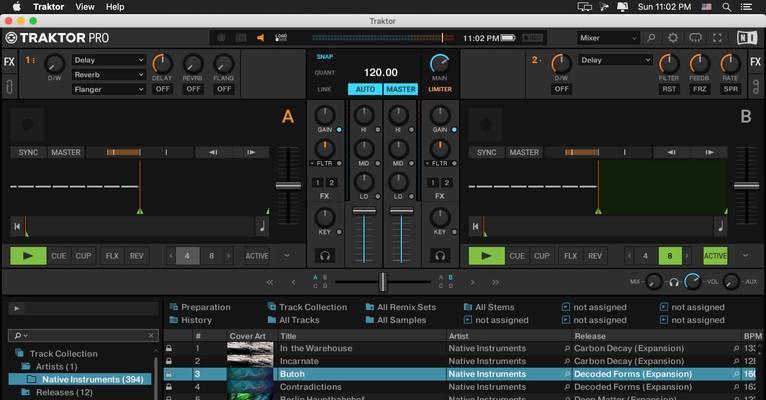Click the FRZ freeze button in FX 2
The image size is (766, 400).
700,89
